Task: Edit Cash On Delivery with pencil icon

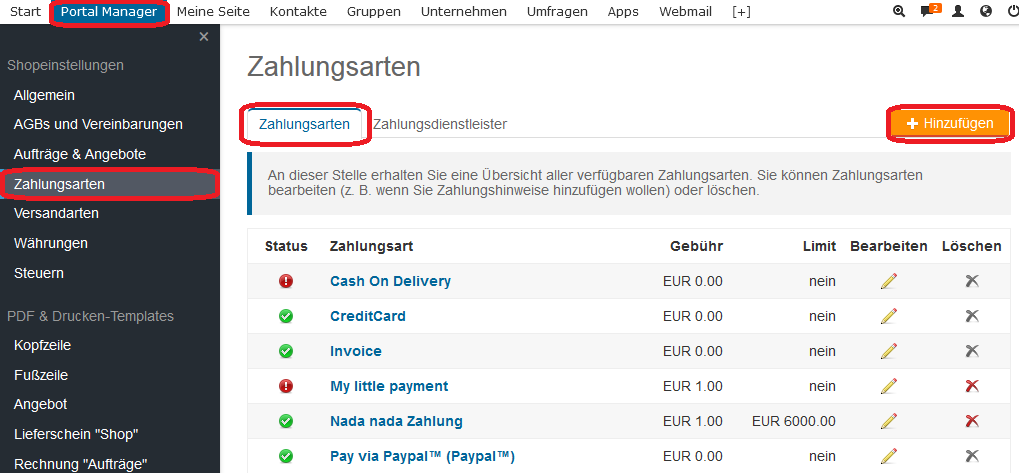Action: coord(888,281)
